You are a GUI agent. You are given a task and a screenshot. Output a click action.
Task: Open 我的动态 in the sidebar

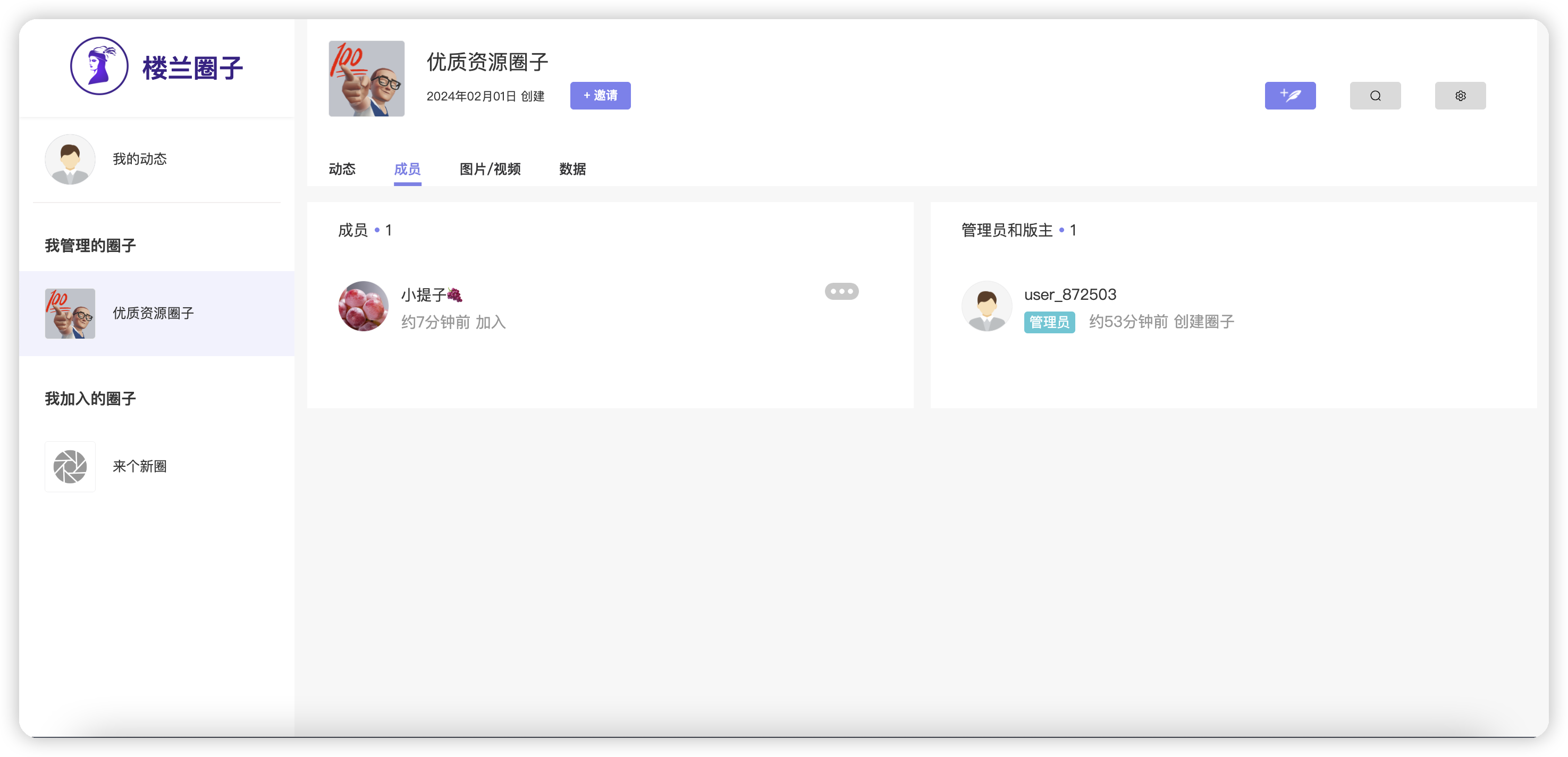pos(157,159)
